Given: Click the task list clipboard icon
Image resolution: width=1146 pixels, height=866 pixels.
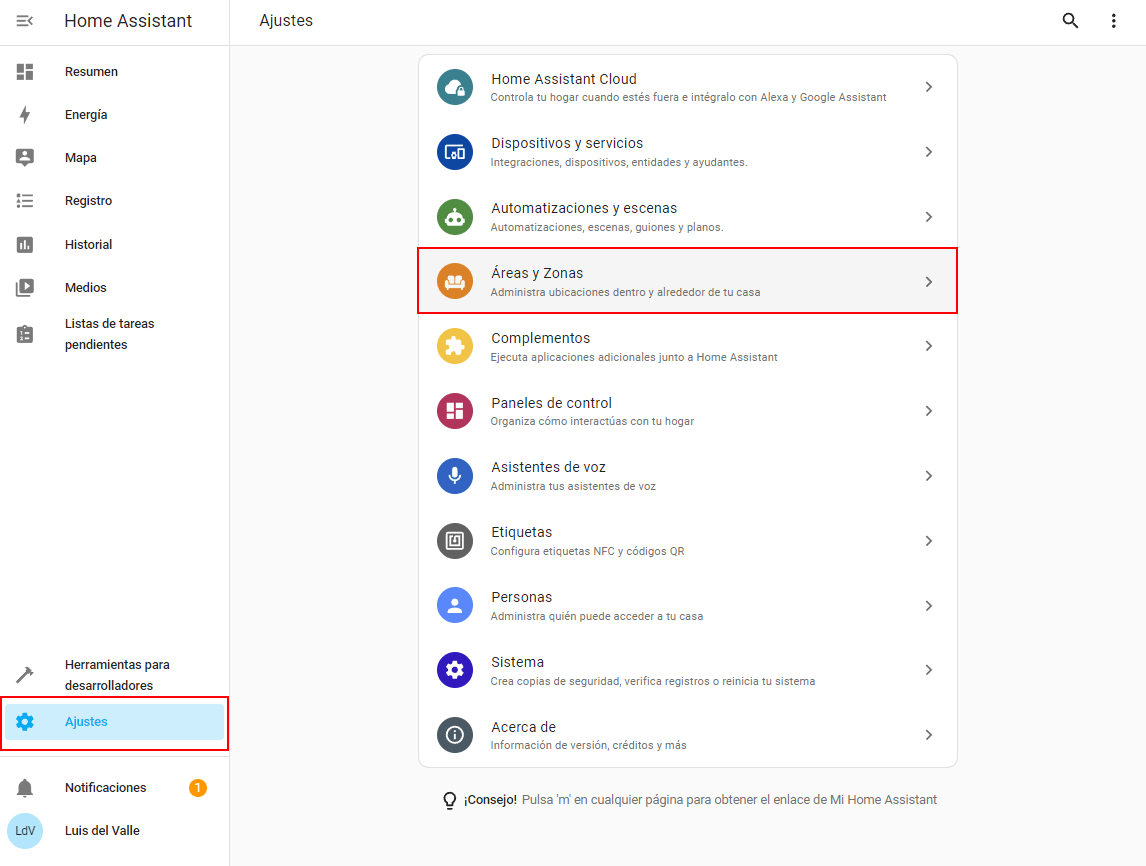Looking at the screenshot, I should (25, 334).
